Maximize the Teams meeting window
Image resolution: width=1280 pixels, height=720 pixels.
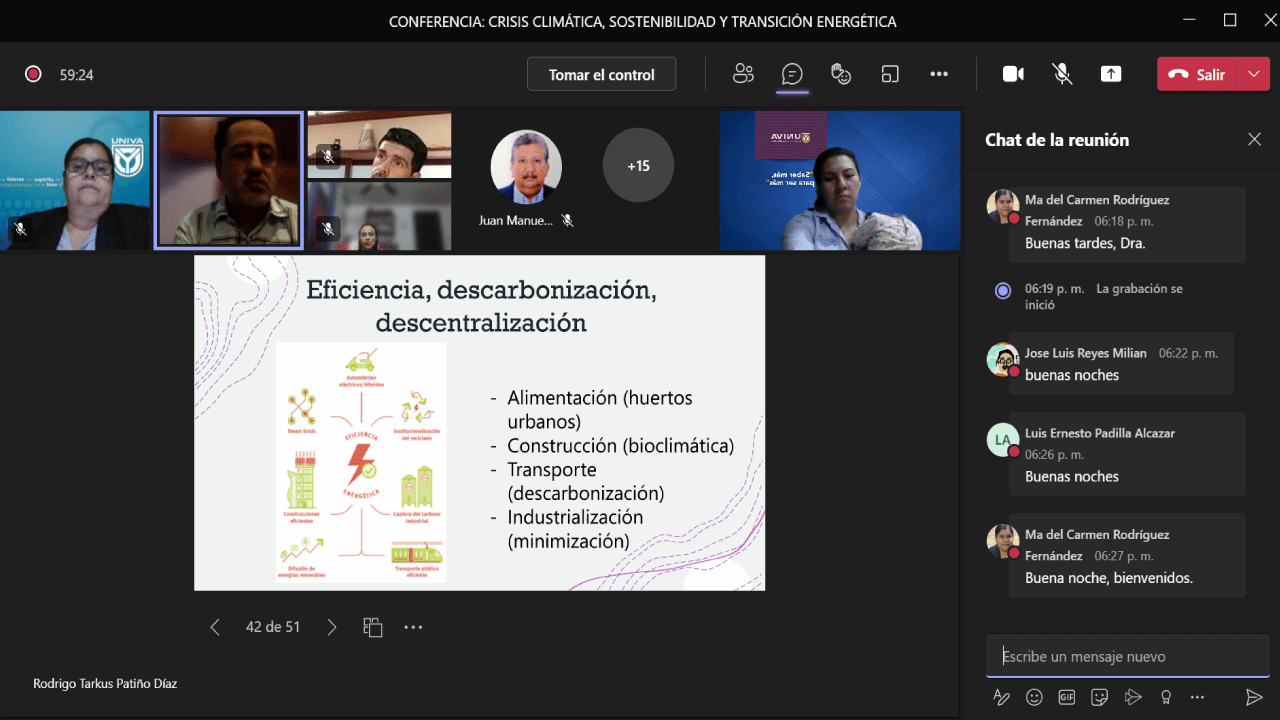(1230, 20)
